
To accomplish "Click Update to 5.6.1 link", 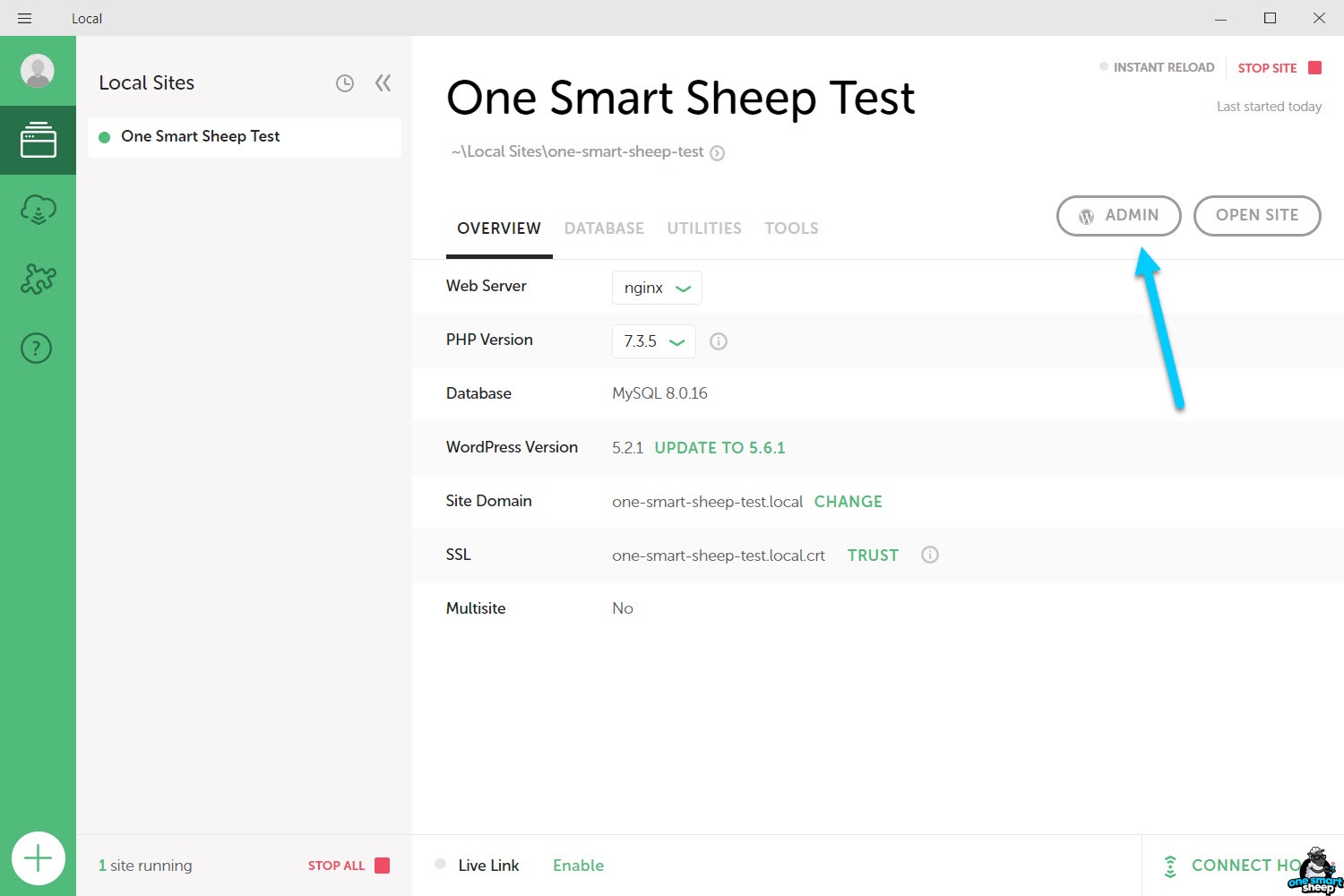I will click(x=719, y=448).
